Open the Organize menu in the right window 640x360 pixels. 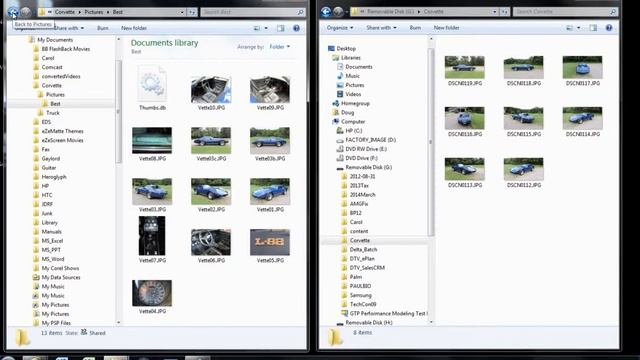tap(340, 28)
